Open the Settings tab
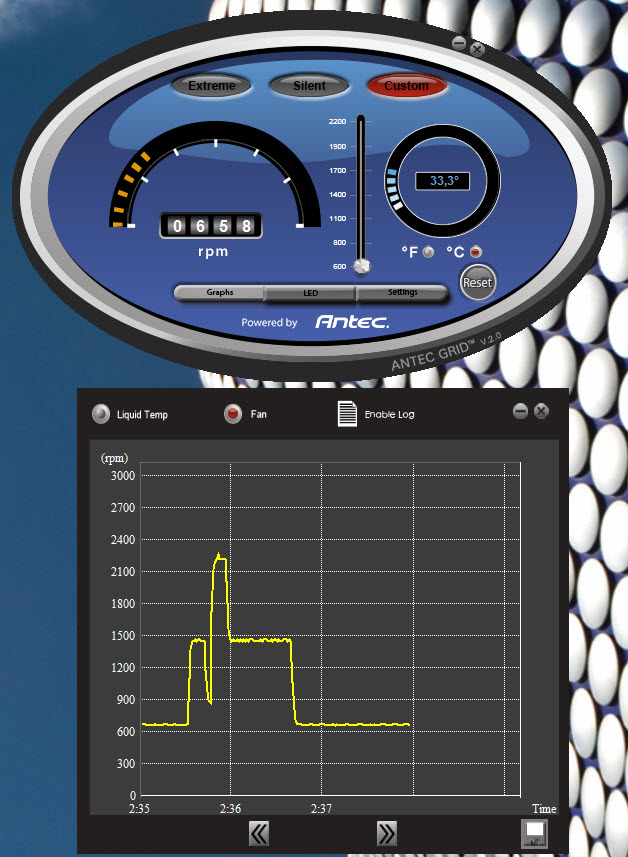The width and height of the screenshot is (628, 857). point(402,292)
